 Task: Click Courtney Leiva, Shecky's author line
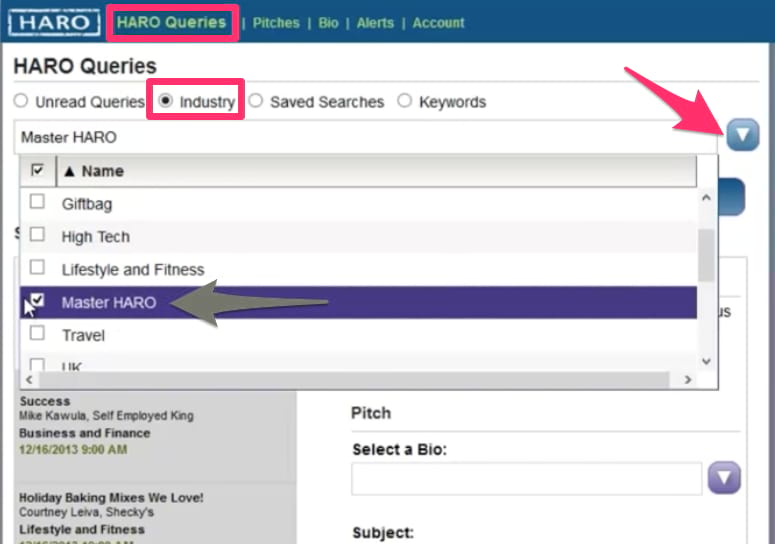pos(86,512)
